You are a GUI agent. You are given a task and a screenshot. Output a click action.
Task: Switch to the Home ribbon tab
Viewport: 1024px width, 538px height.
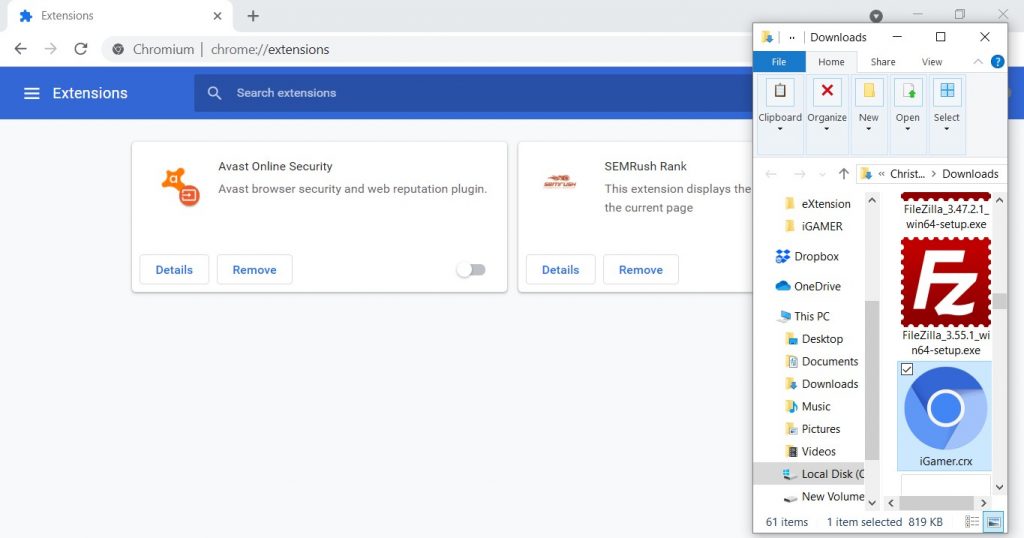[x=831, y=61]
